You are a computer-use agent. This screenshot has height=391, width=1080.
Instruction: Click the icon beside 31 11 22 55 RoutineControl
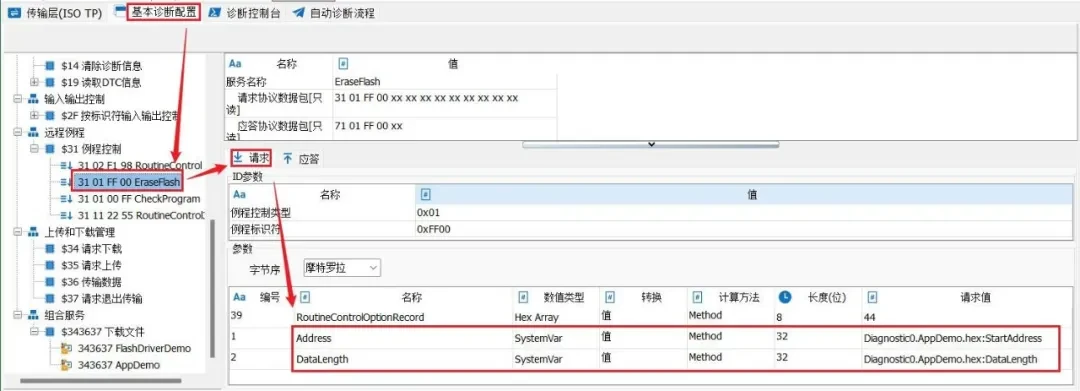pyautogui.click(x=66, y=215)
